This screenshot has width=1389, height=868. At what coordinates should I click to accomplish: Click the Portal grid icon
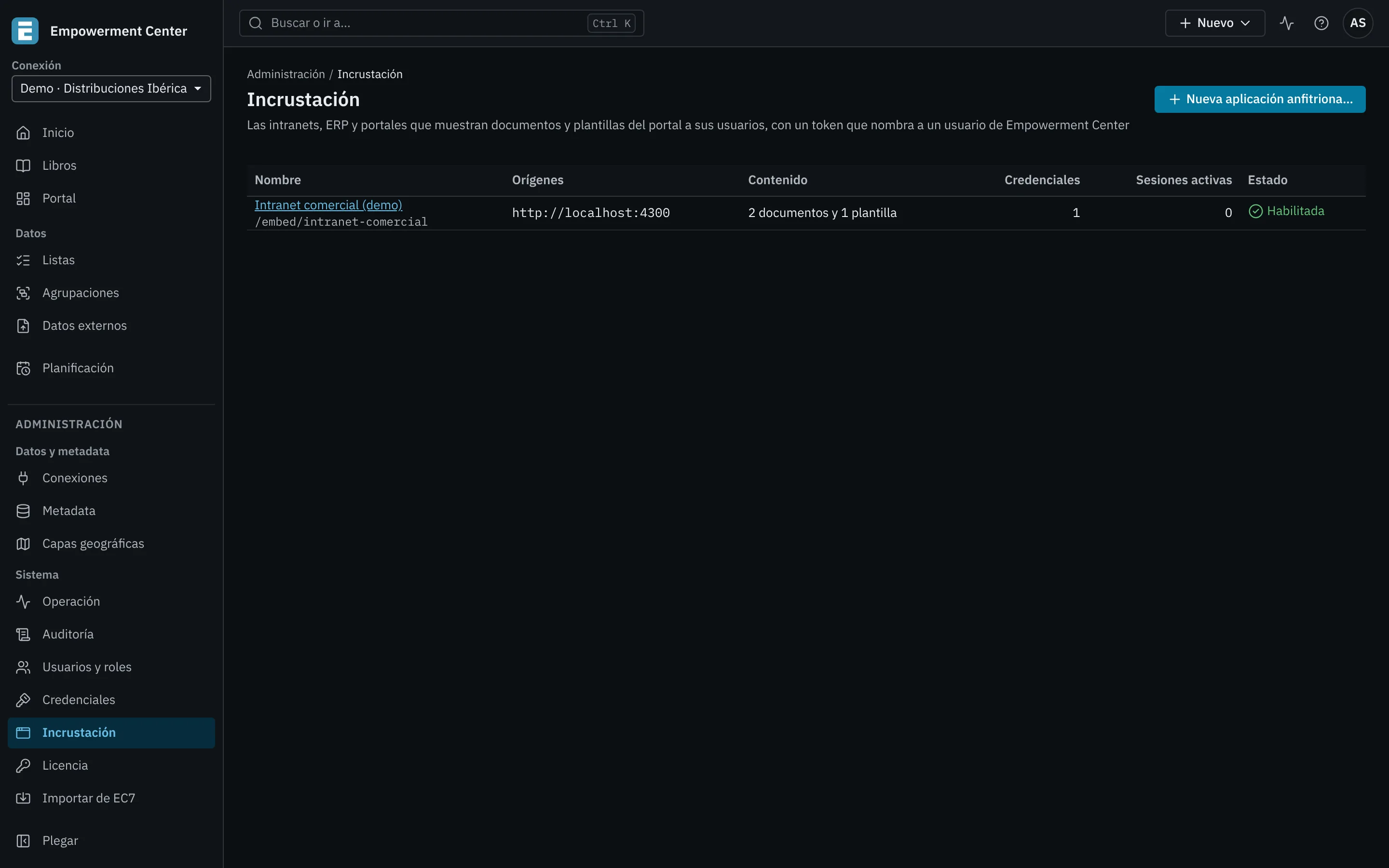click(x=23, y=198)
